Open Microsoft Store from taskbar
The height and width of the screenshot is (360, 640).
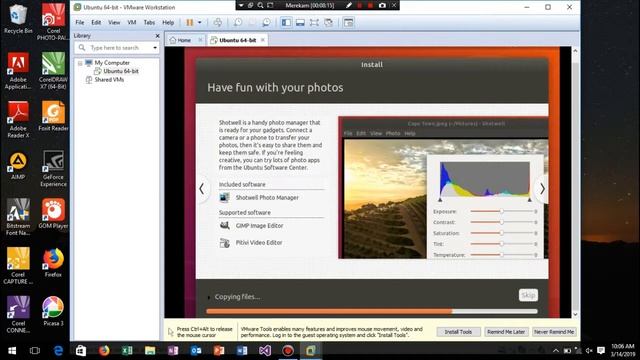pyautogui.click(x=81, y=351)
